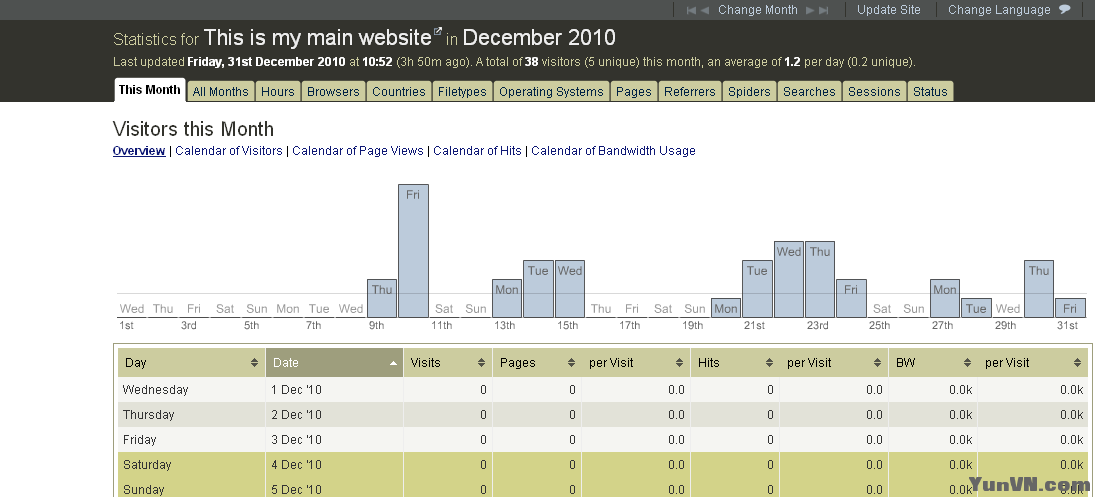Click the Tue bar for the 14th

coord(538,289)
